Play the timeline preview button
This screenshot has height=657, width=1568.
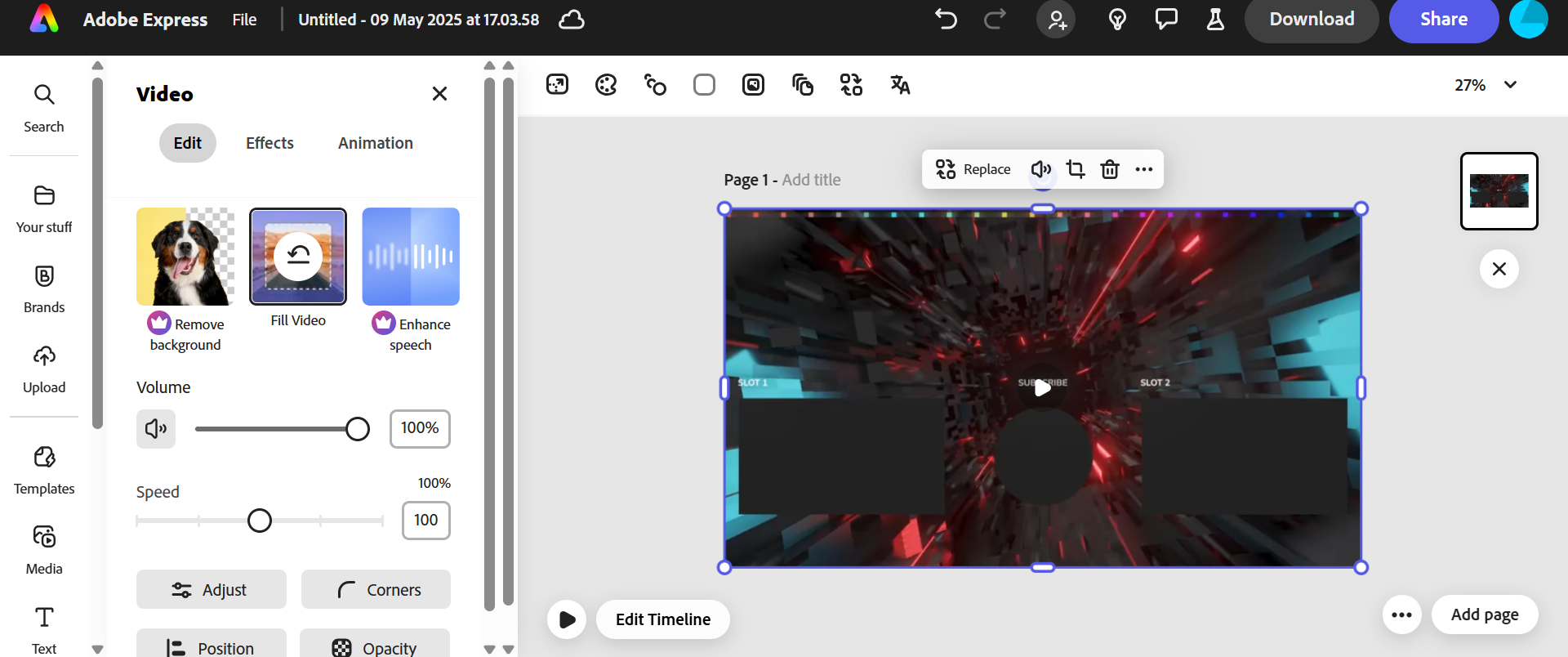pos(567,619)
